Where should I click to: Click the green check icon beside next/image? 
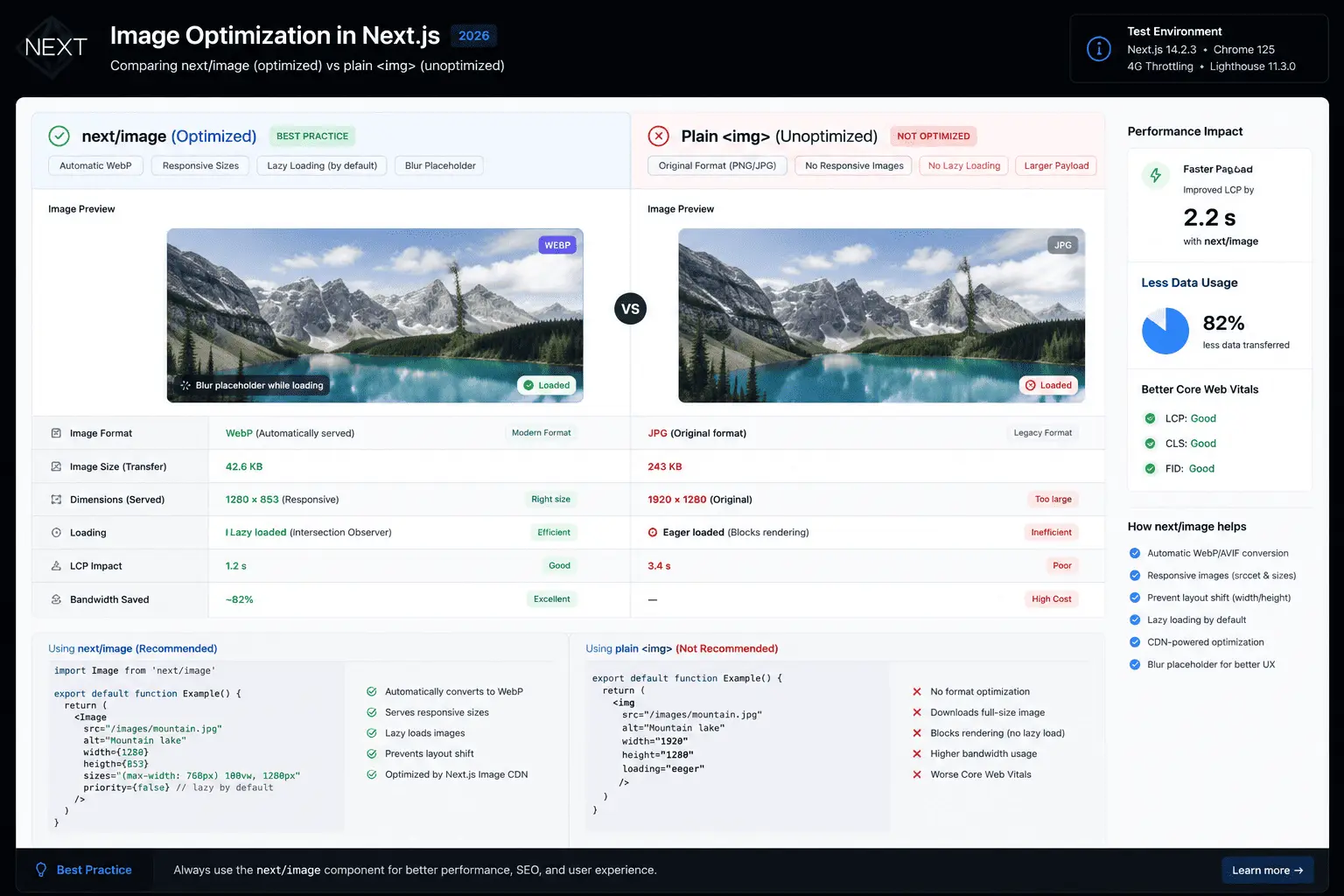59,136
